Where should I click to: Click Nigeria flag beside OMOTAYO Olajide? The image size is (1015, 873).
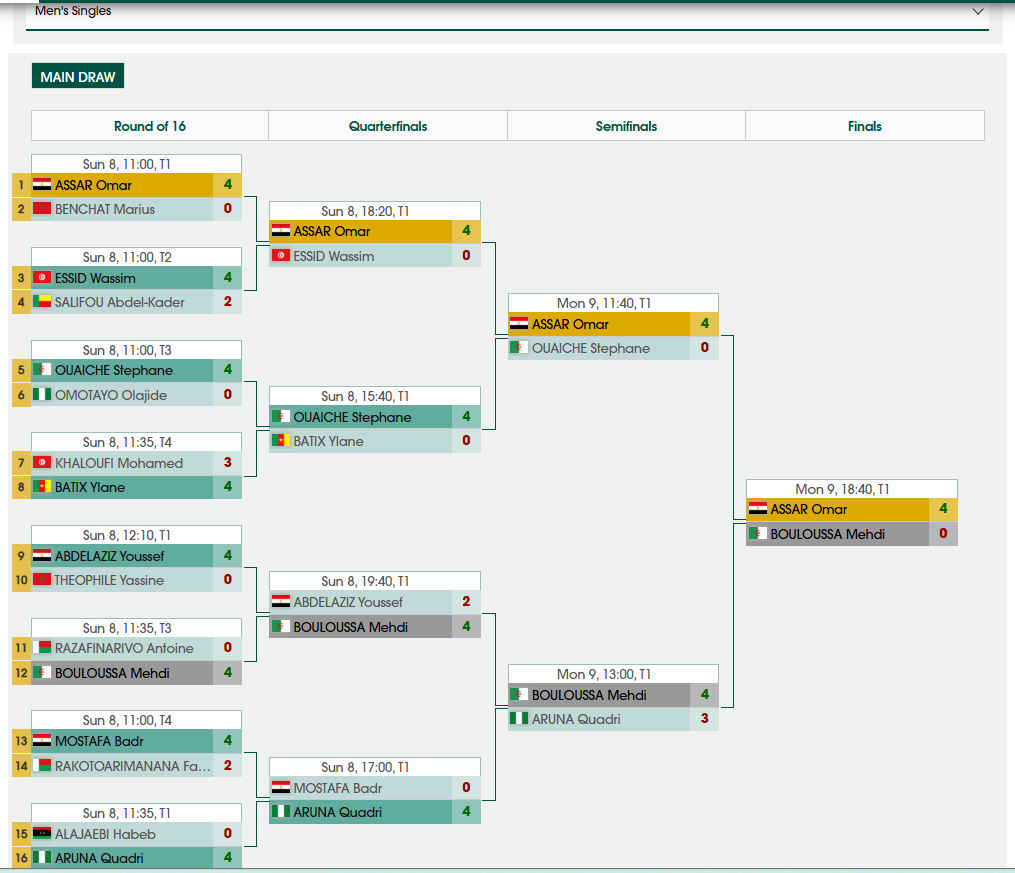pyautogui.click(x=42, y=394)
